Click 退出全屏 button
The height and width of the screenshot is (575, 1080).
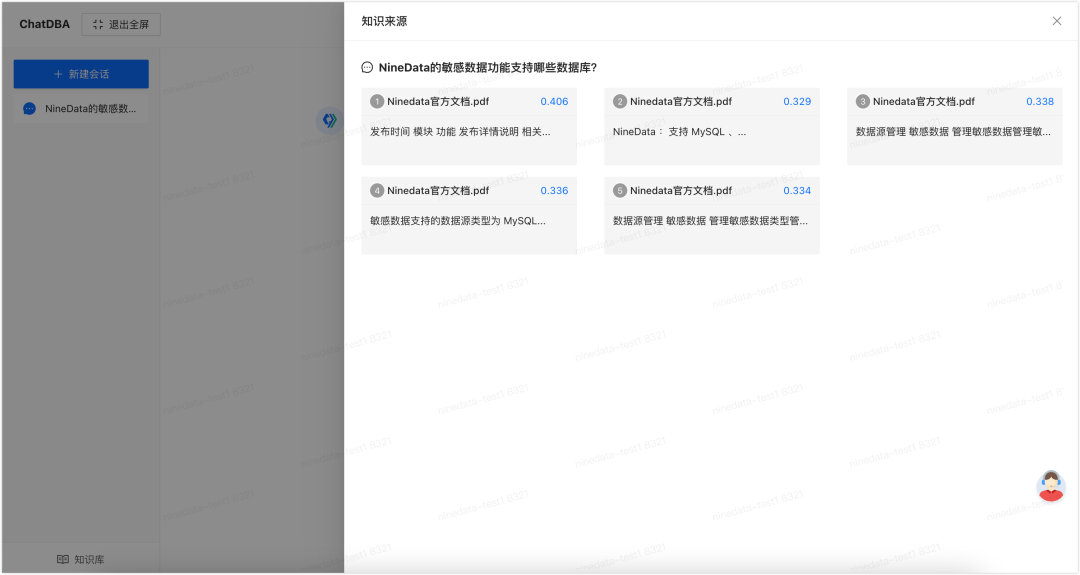tap(121, 24)
